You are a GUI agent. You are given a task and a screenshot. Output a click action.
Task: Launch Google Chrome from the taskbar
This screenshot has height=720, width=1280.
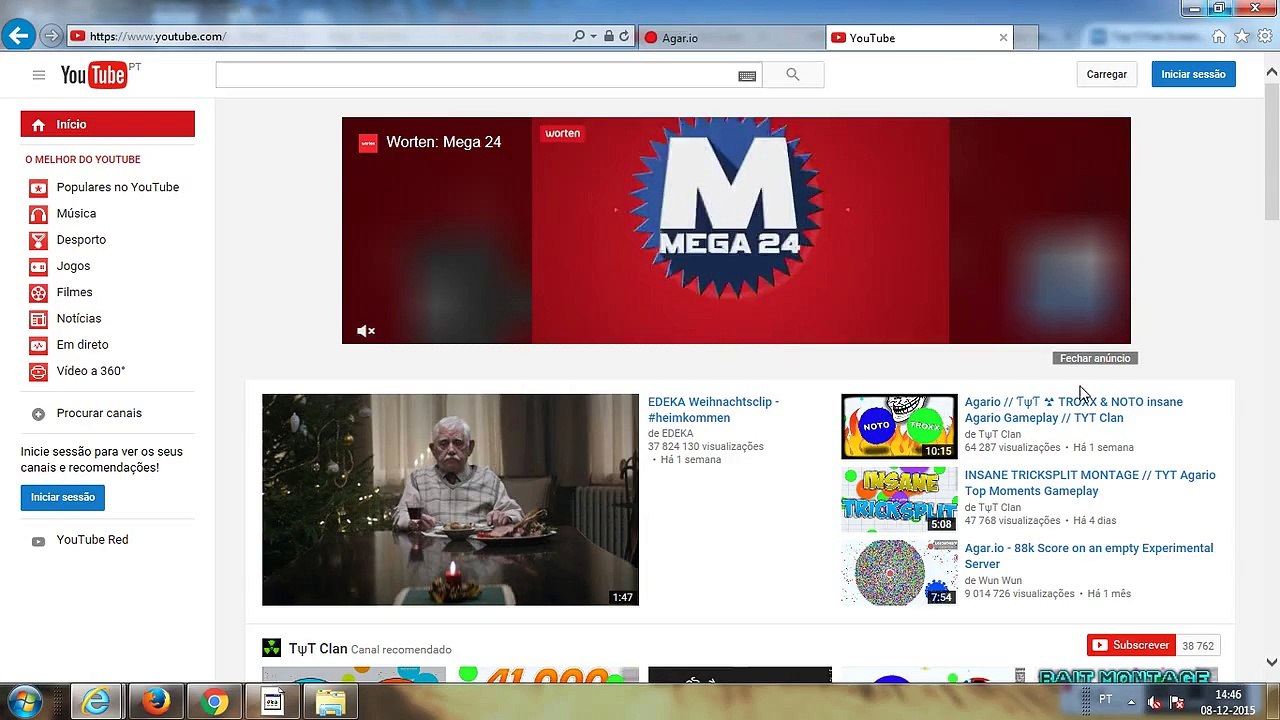213,702
